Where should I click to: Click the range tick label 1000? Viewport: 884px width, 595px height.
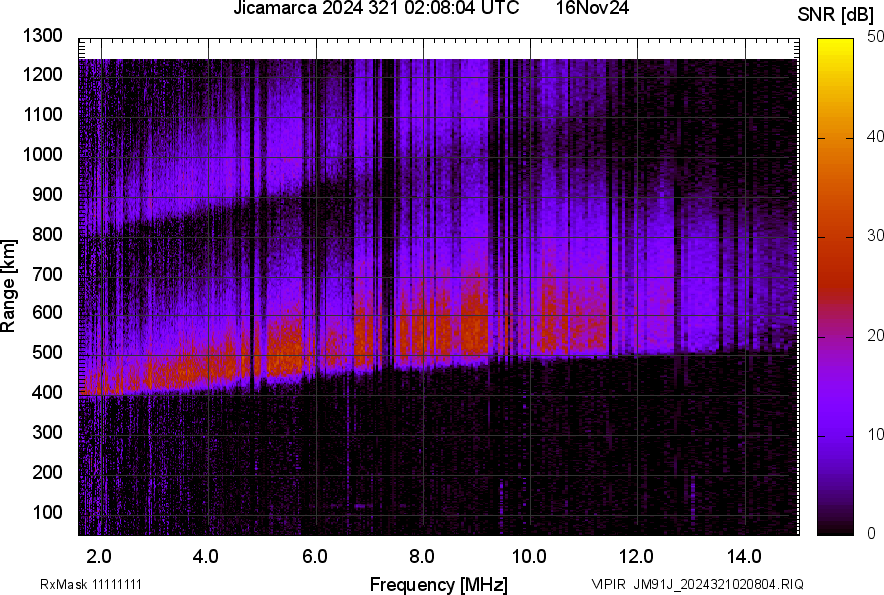42,155
